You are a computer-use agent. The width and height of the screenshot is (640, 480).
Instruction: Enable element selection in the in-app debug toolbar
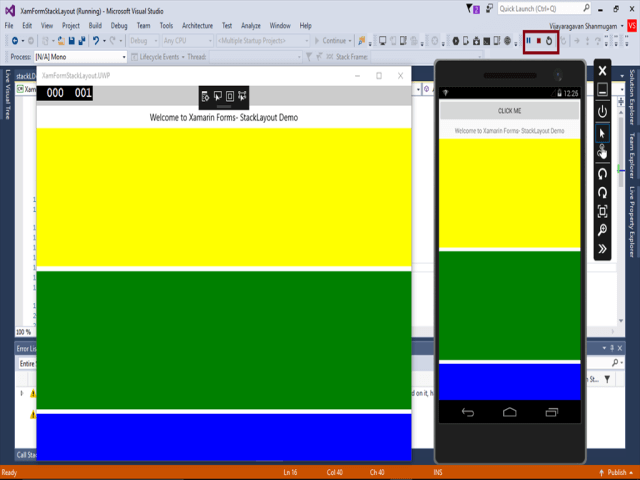click(x=218, y=96)
